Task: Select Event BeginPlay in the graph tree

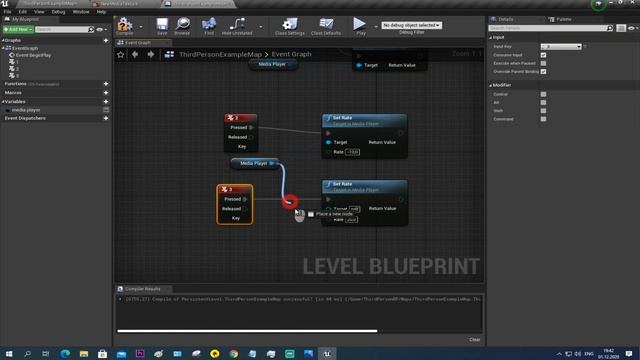Action: [x=33, y=55]
